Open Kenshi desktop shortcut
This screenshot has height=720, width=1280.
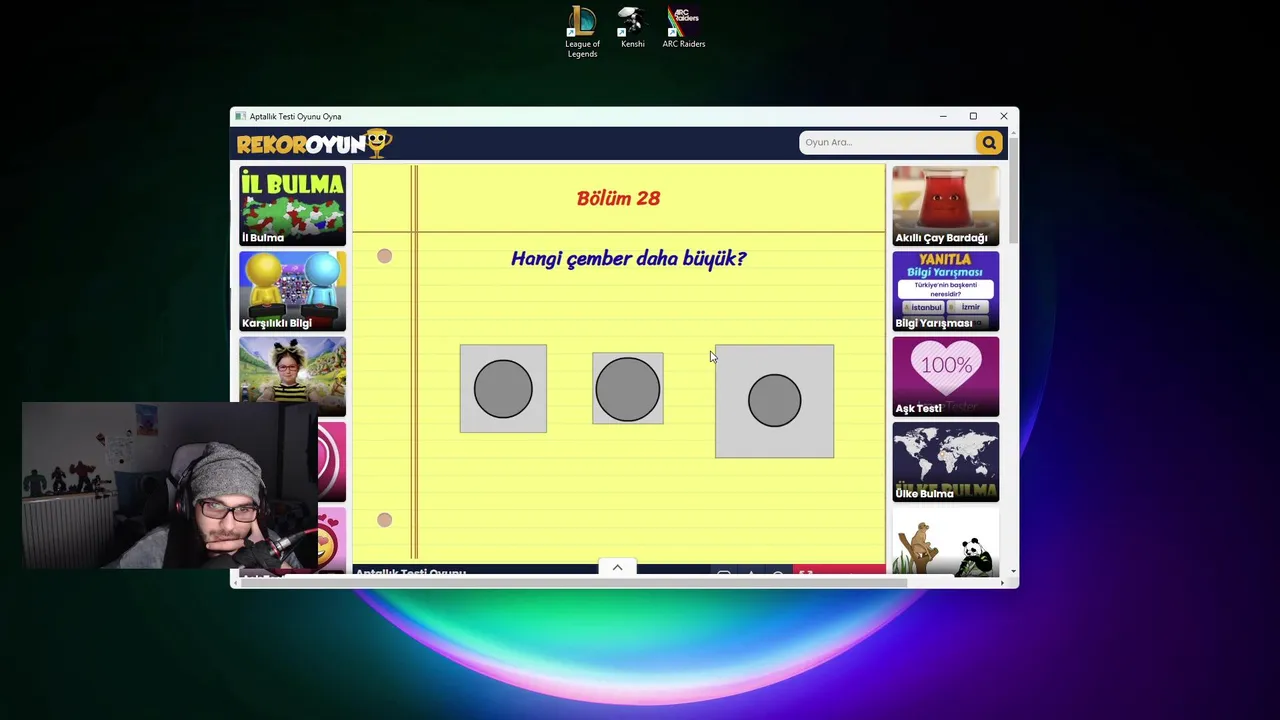632,28
